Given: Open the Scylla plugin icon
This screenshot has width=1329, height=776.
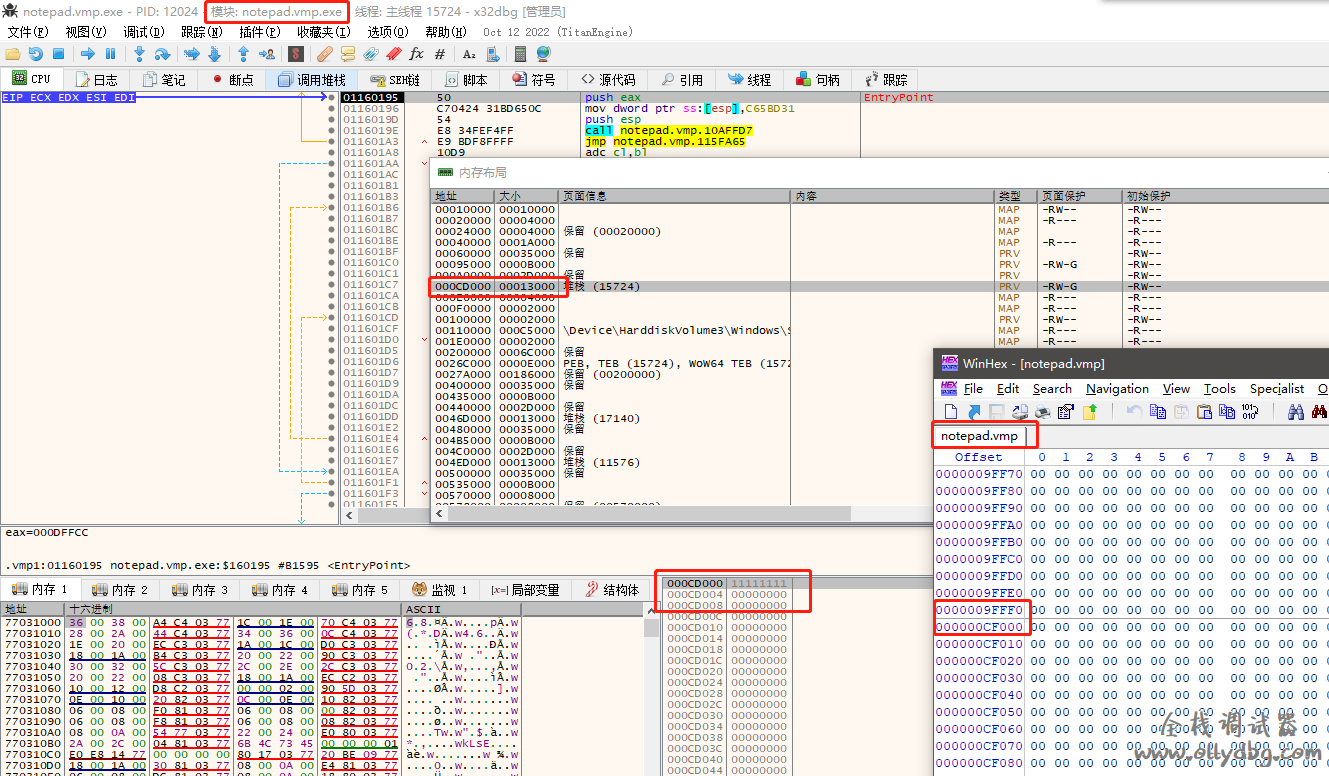Looking at the screenshot, I should click(298, 54).
